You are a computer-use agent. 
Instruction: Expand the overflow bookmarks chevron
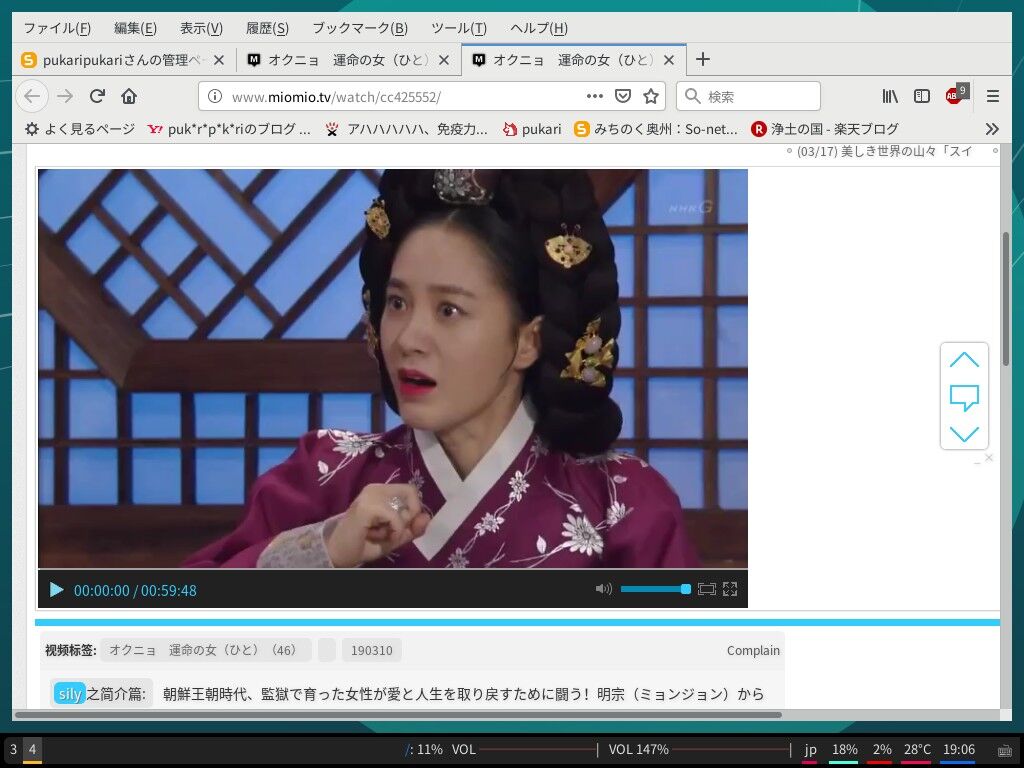point(992,128)
